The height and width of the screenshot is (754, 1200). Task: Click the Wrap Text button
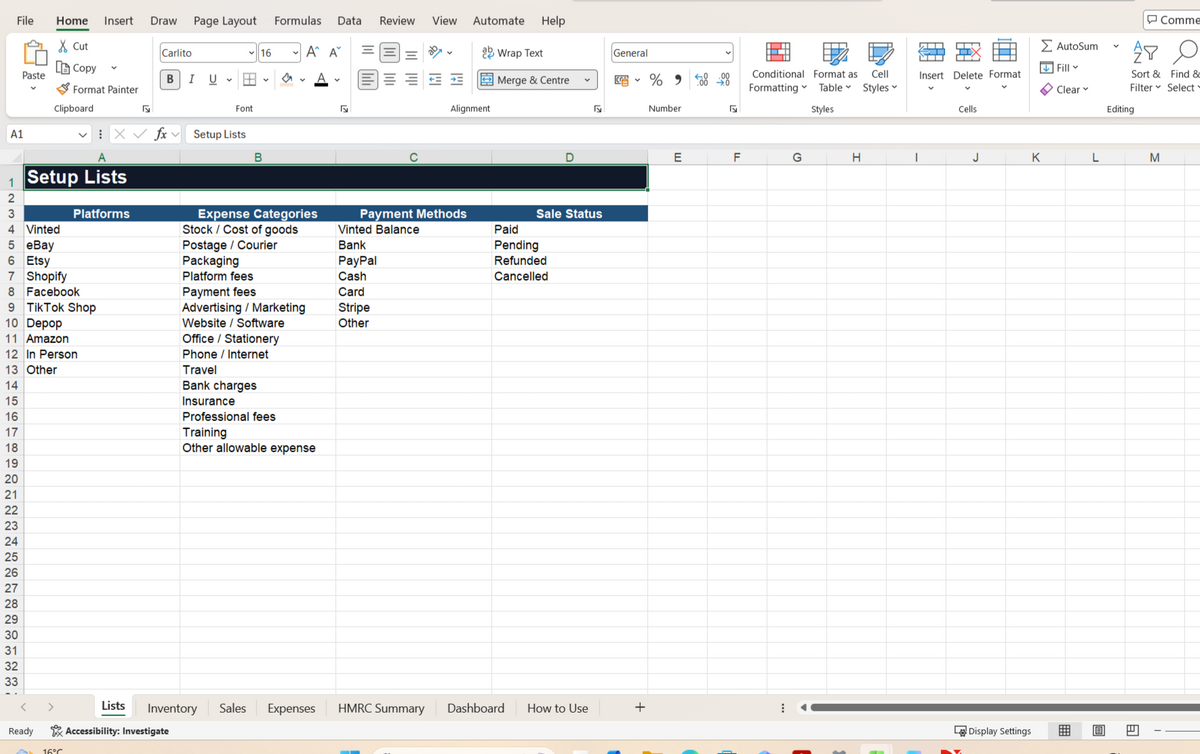[513, 53]
